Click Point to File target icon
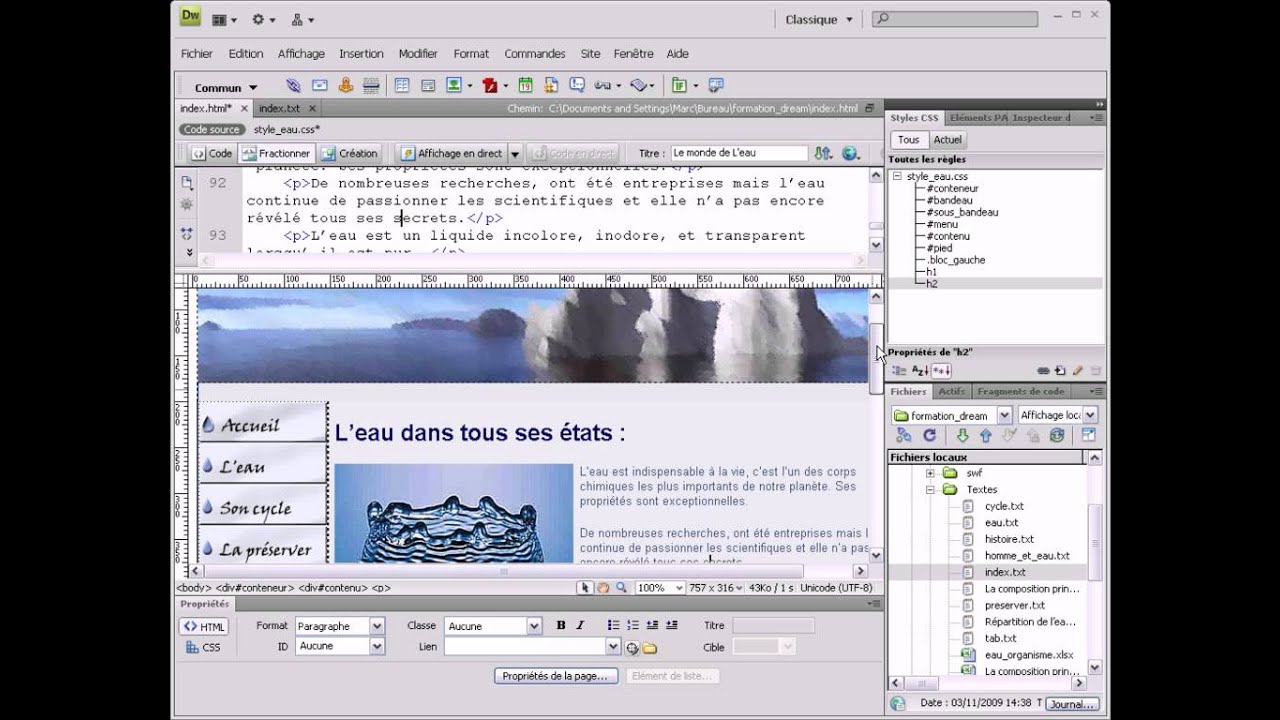This screenshot has height=720, width=1280. (x=632, y=648)
